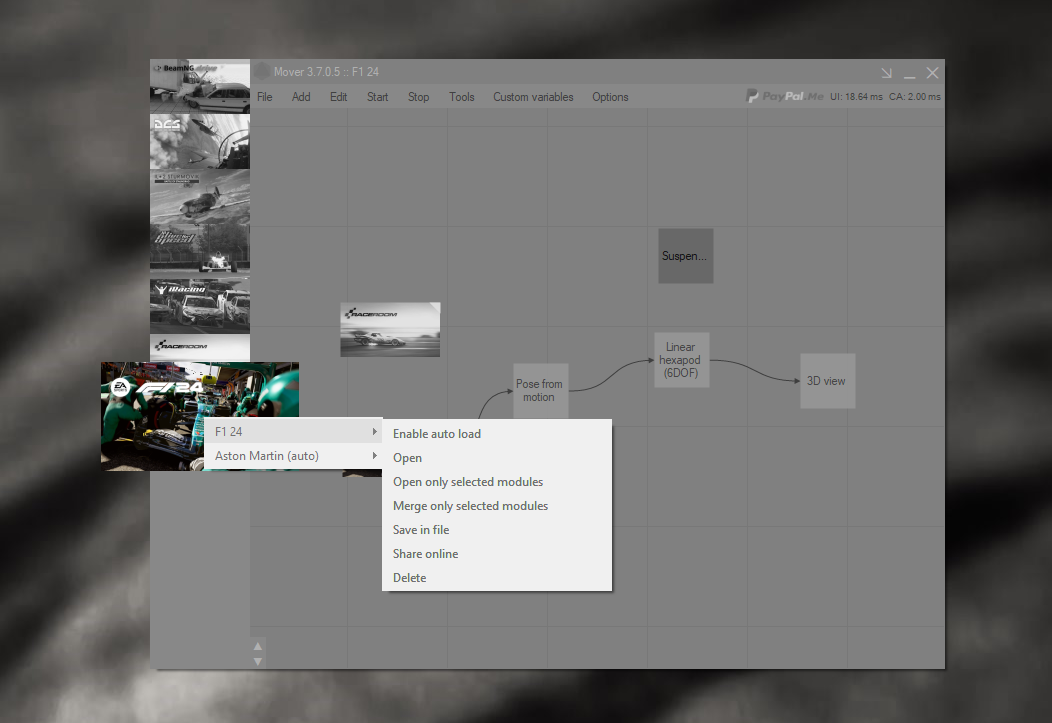This screenshot has width=1052, height=723.
Task: Click the Start menu item
Action: (377, 97)
